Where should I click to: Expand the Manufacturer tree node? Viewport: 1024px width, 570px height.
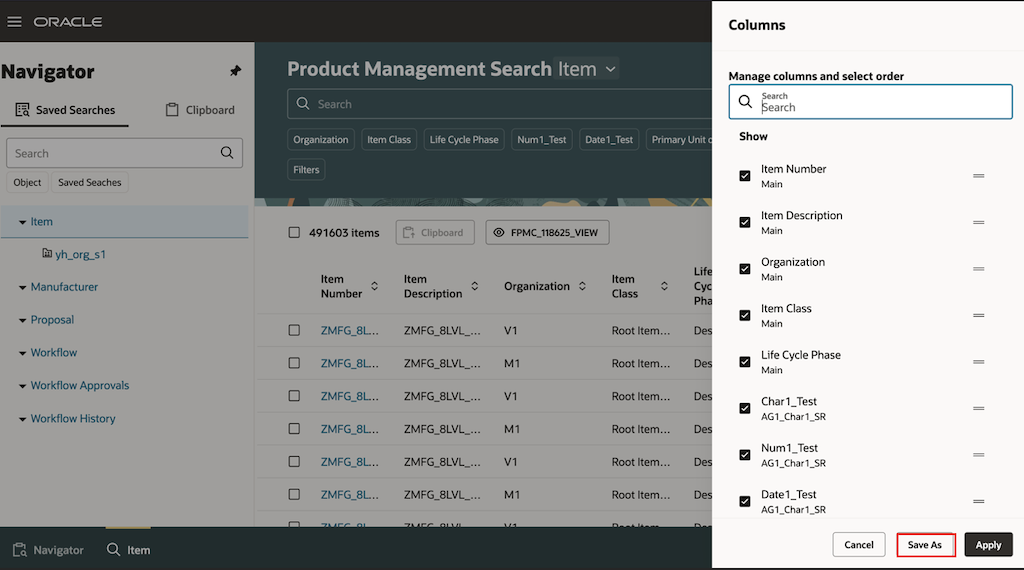[22, 287]
